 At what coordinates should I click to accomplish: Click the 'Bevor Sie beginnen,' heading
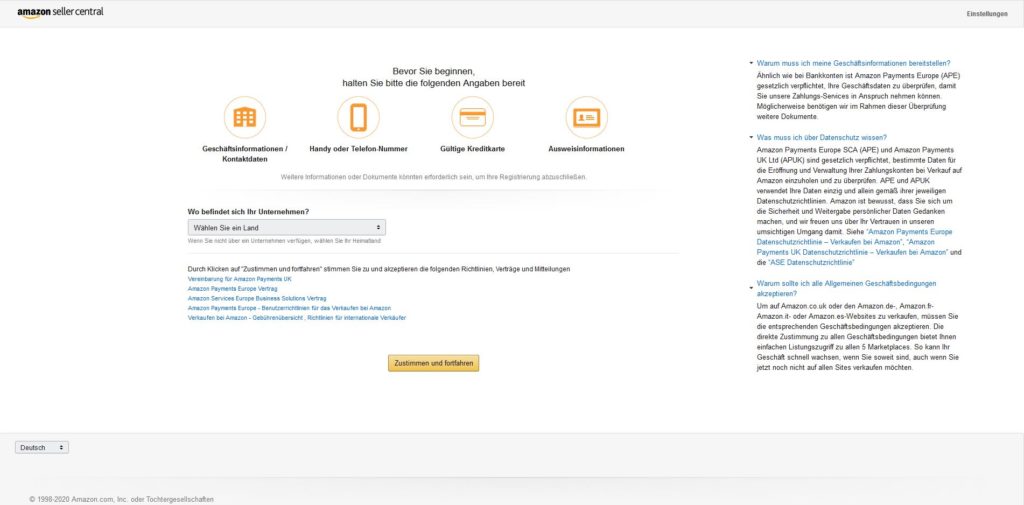pyautogui.click(x=434, y=71)
